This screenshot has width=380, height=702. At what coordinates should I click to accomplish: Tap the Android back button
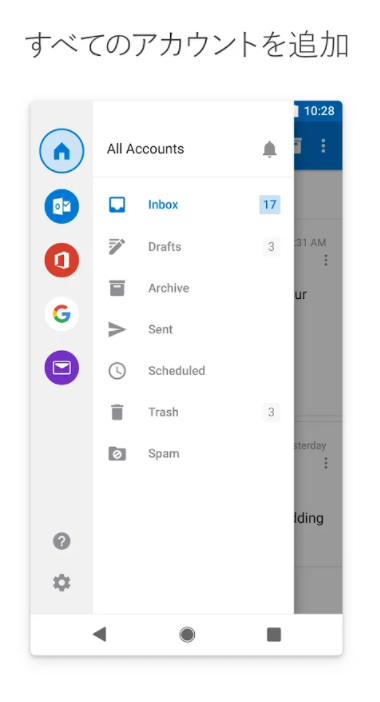(x=99, y=634)
